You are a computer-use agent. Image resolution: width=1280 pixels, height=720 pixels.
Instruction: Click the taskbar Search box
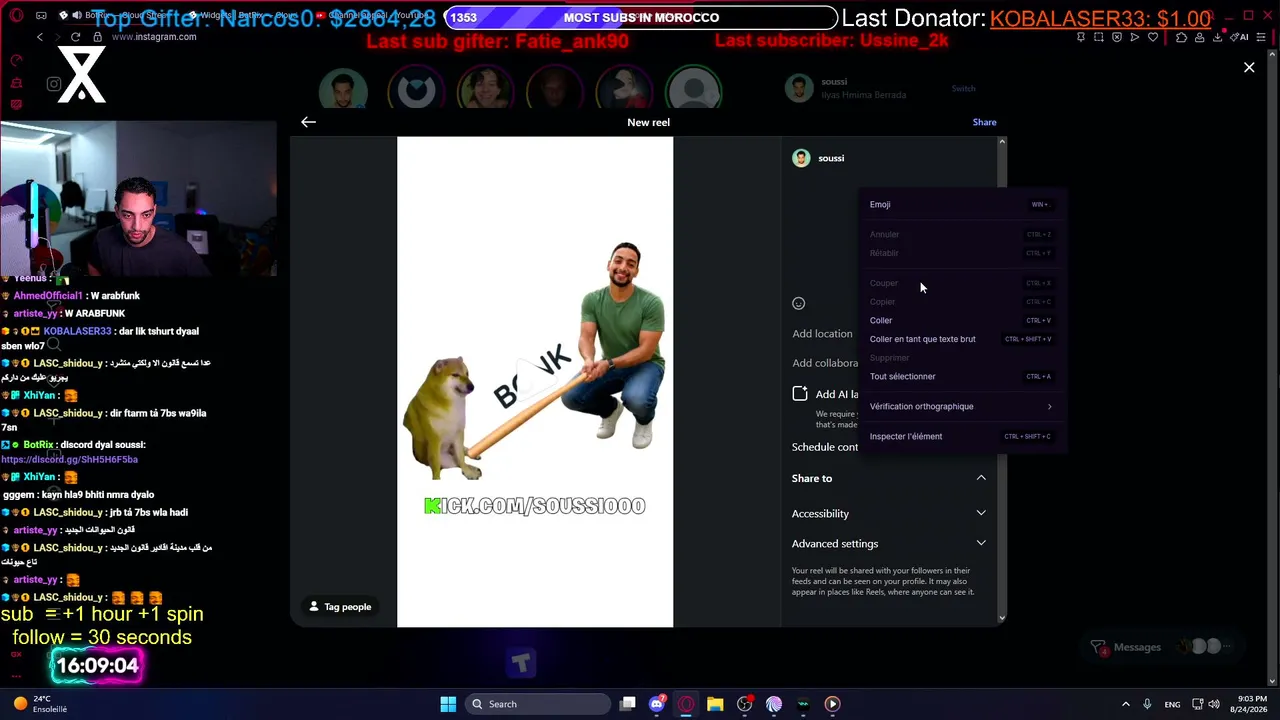click(x=537, y=704)
